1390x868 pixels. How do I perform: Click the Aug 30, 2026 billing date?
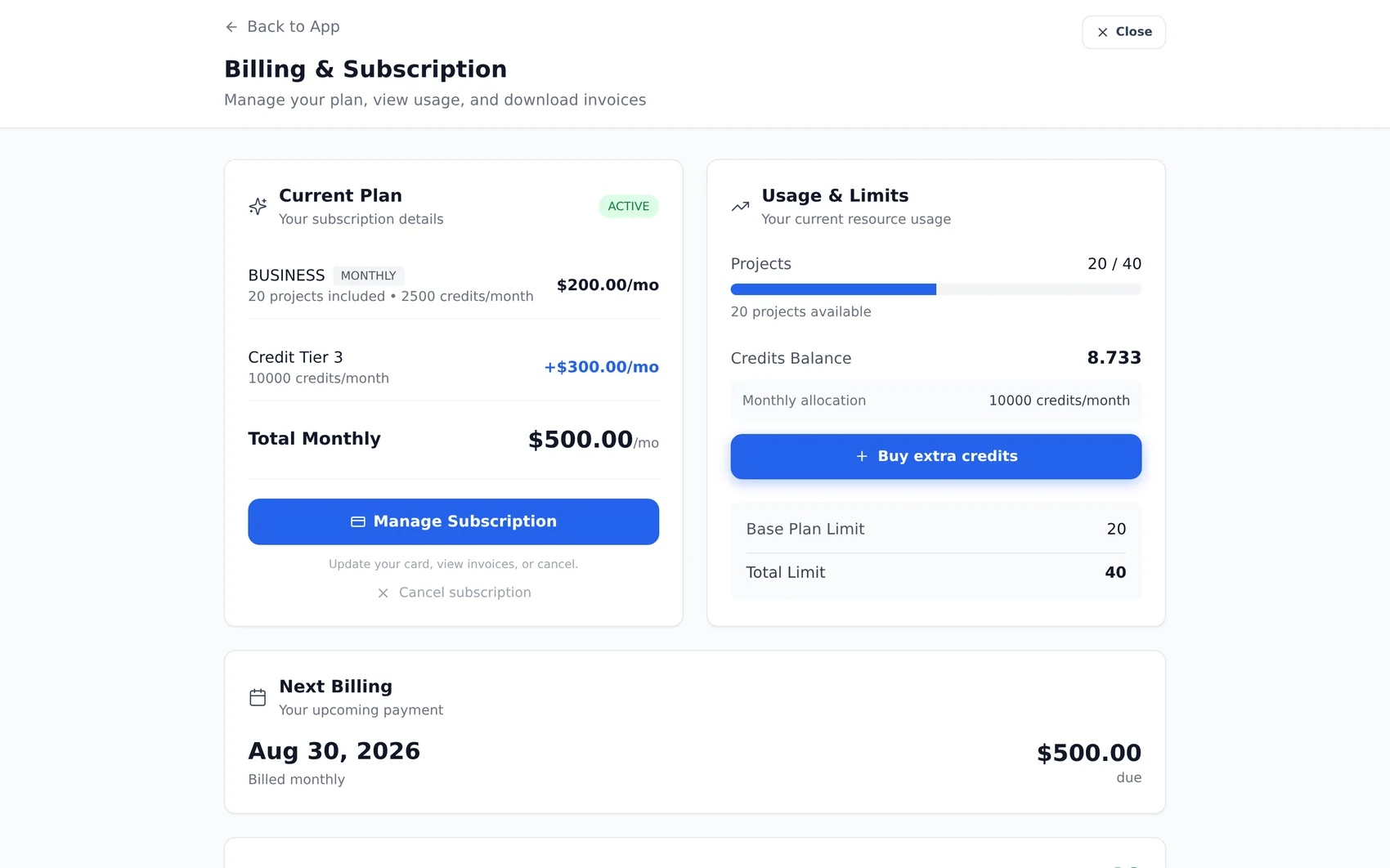tap(334, 751)
